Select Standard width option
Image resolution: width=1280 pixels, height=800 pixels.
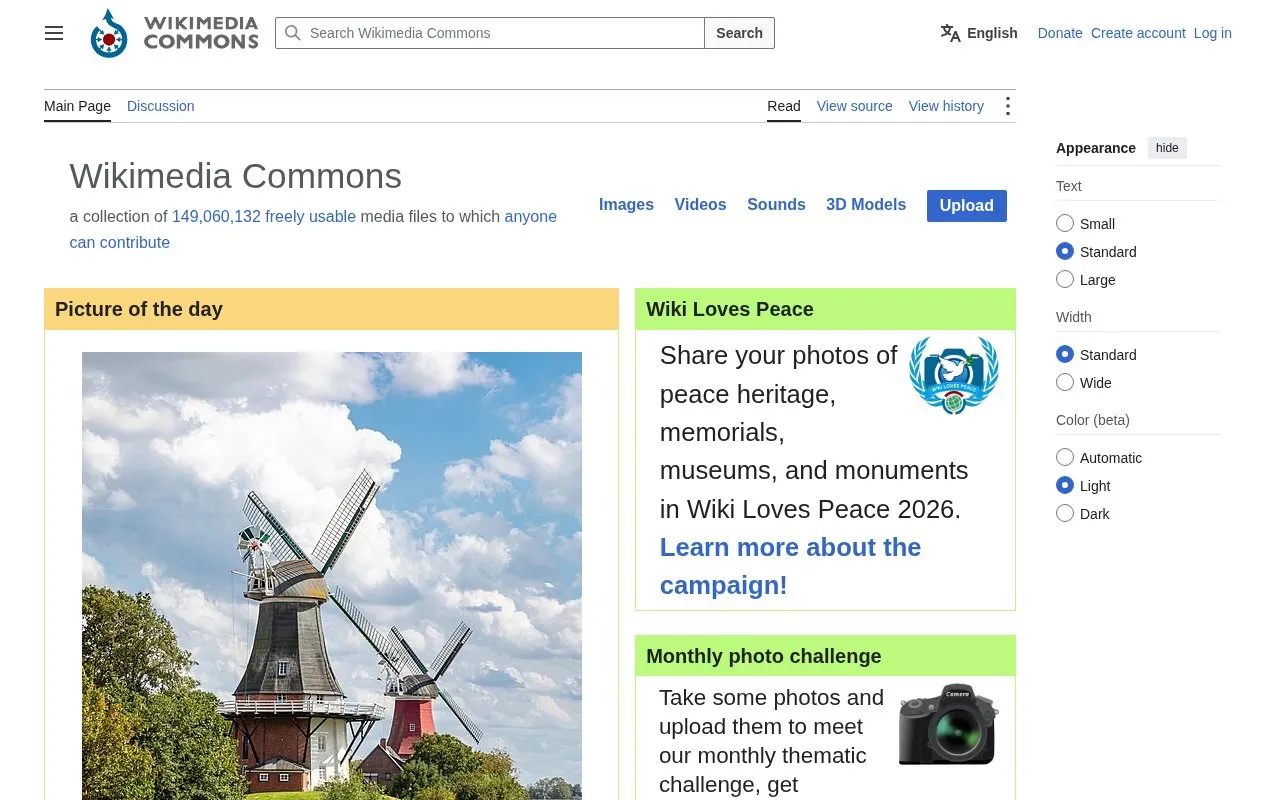tap(1065, 355)
